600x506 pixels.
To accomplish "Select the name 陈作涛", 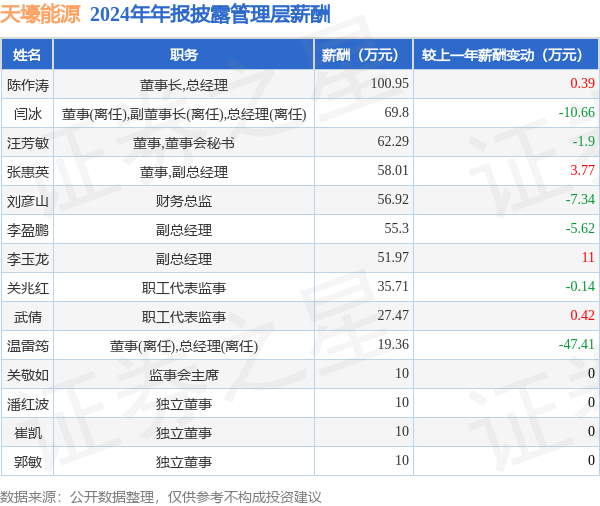I will click(28, 85).
